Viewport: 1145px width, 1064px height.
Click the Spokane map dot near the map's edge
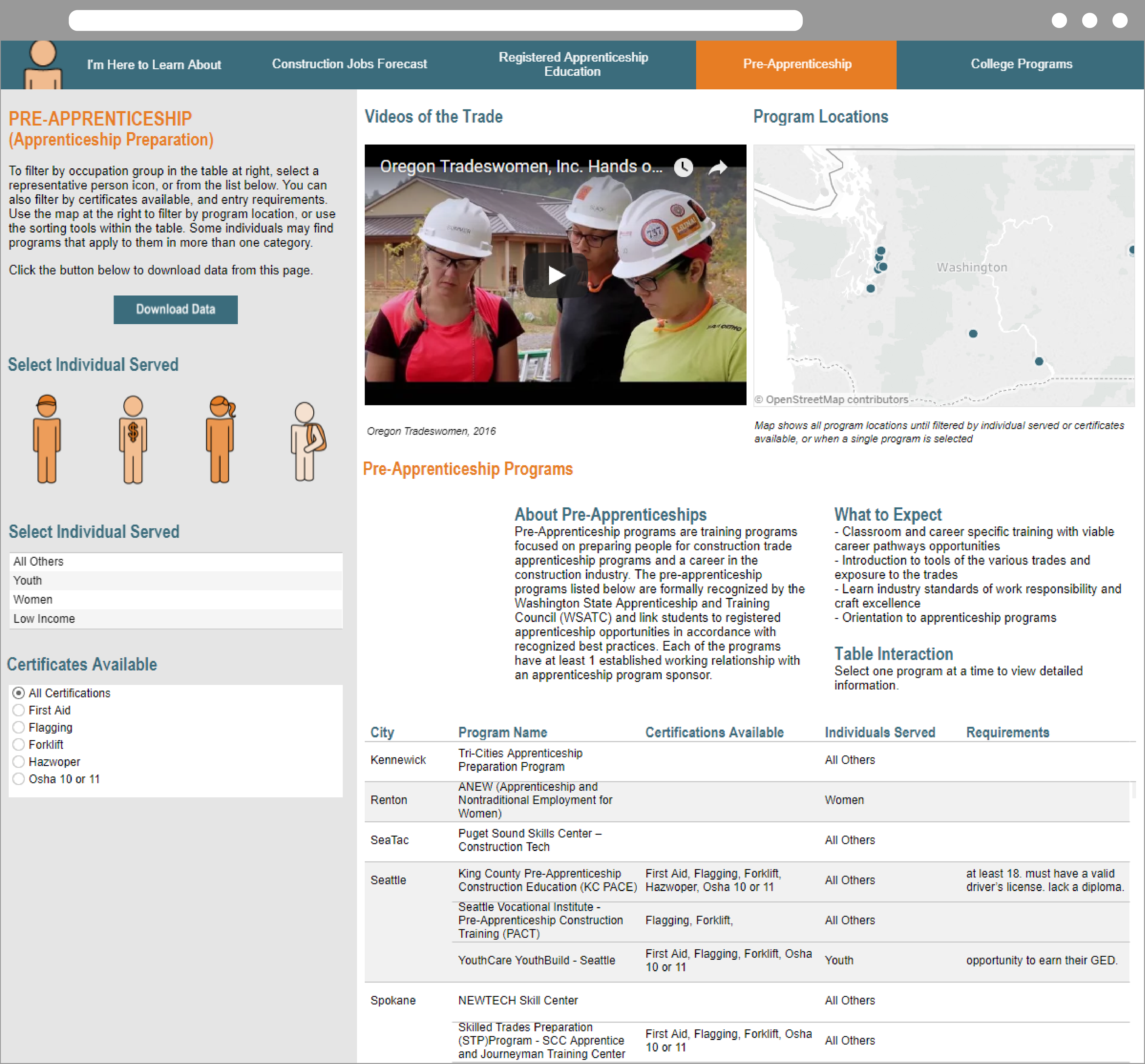pos(1132,250)
